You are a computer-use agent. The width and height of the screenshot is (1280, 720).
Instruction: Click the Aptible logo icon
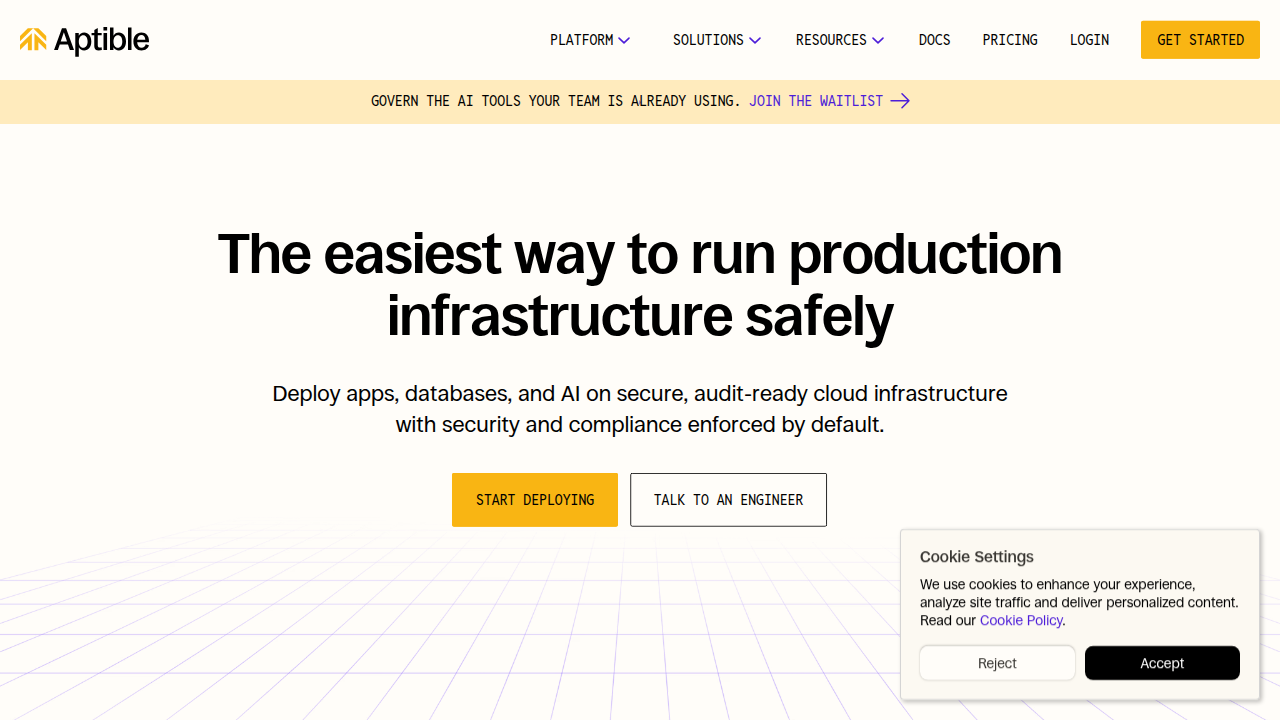pos(33,40)
